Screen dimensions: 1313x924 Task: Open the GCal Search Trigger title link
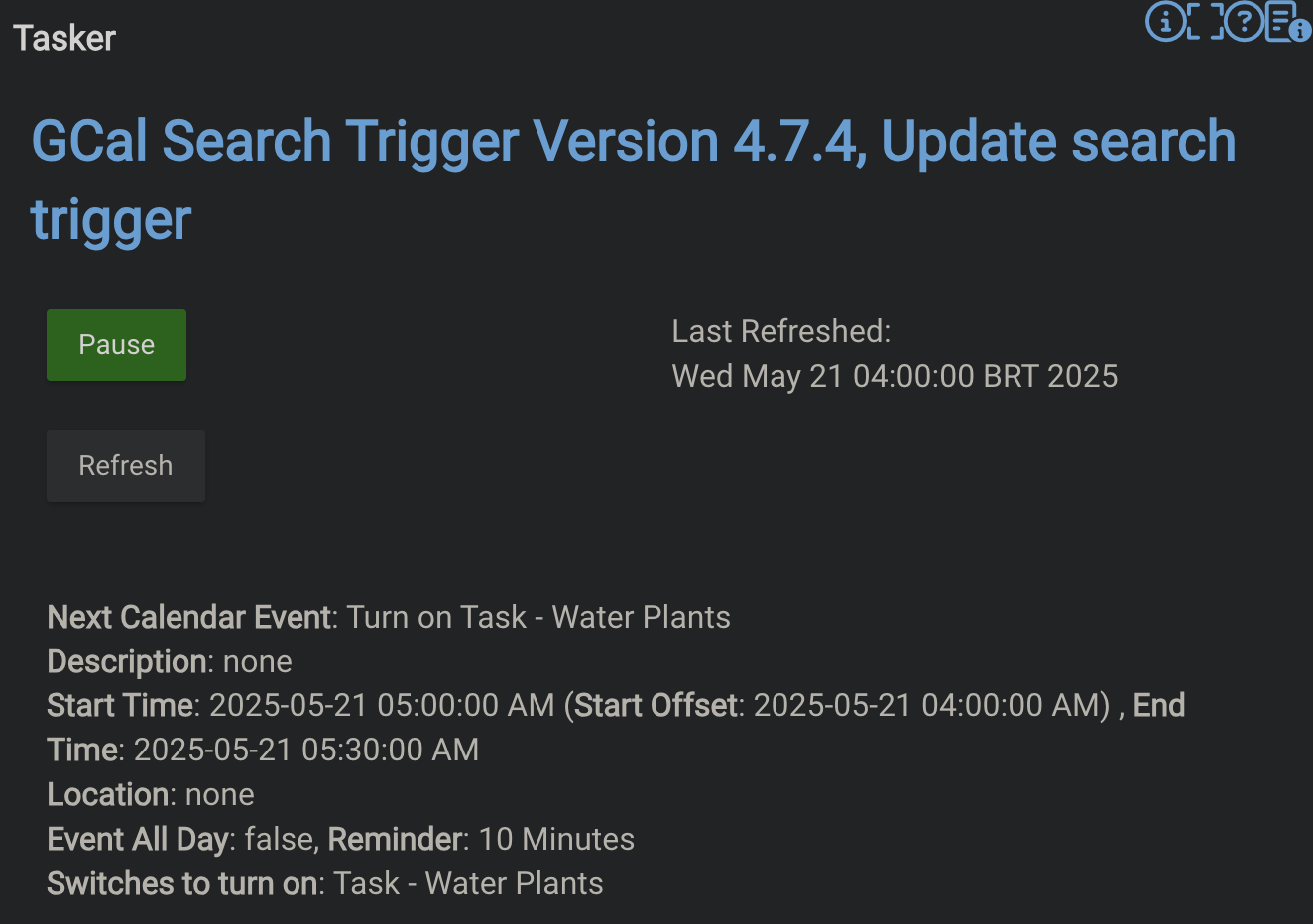[634, 179]
